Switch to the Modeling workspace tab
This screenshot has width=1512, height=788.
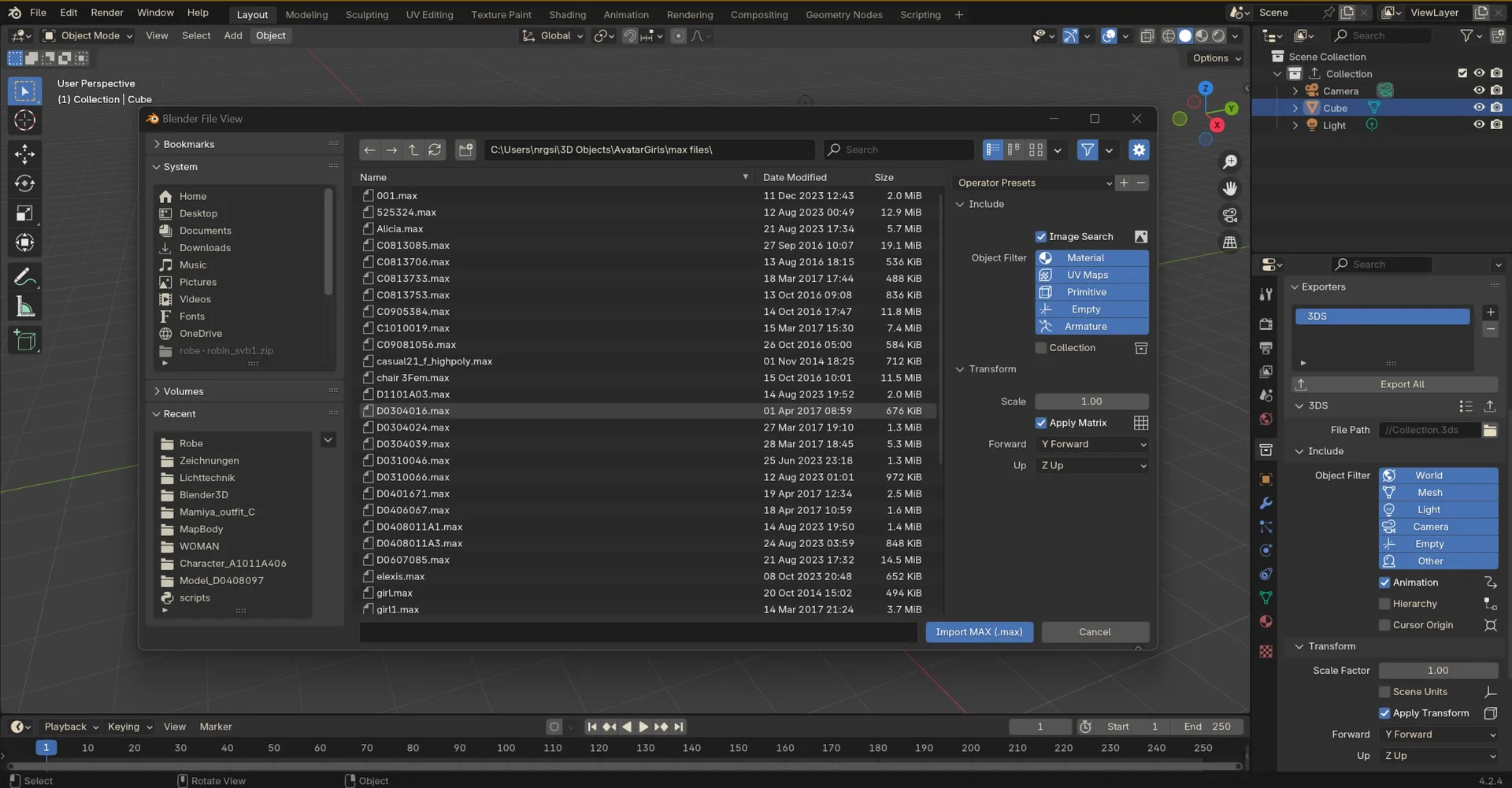point(306,14)
